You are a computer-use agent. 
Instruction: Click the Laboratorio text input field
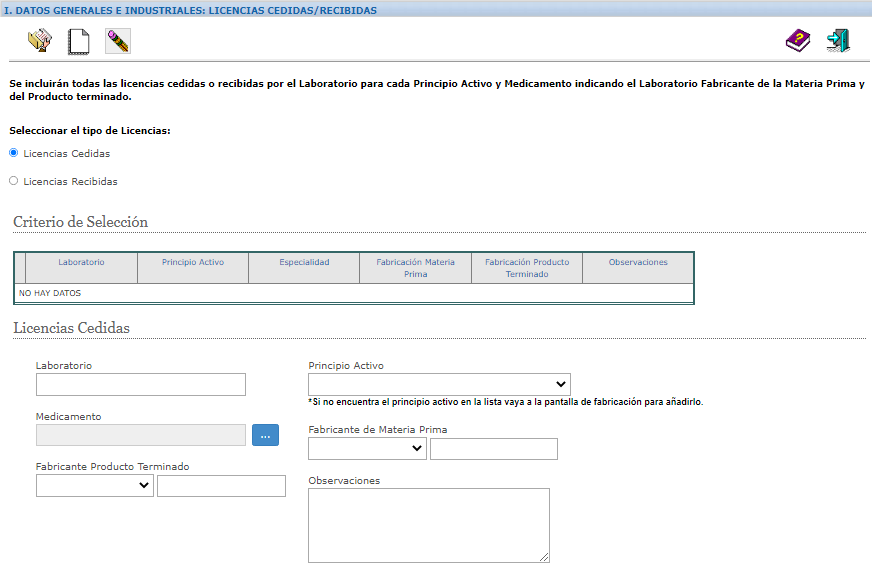click(141, 385)
